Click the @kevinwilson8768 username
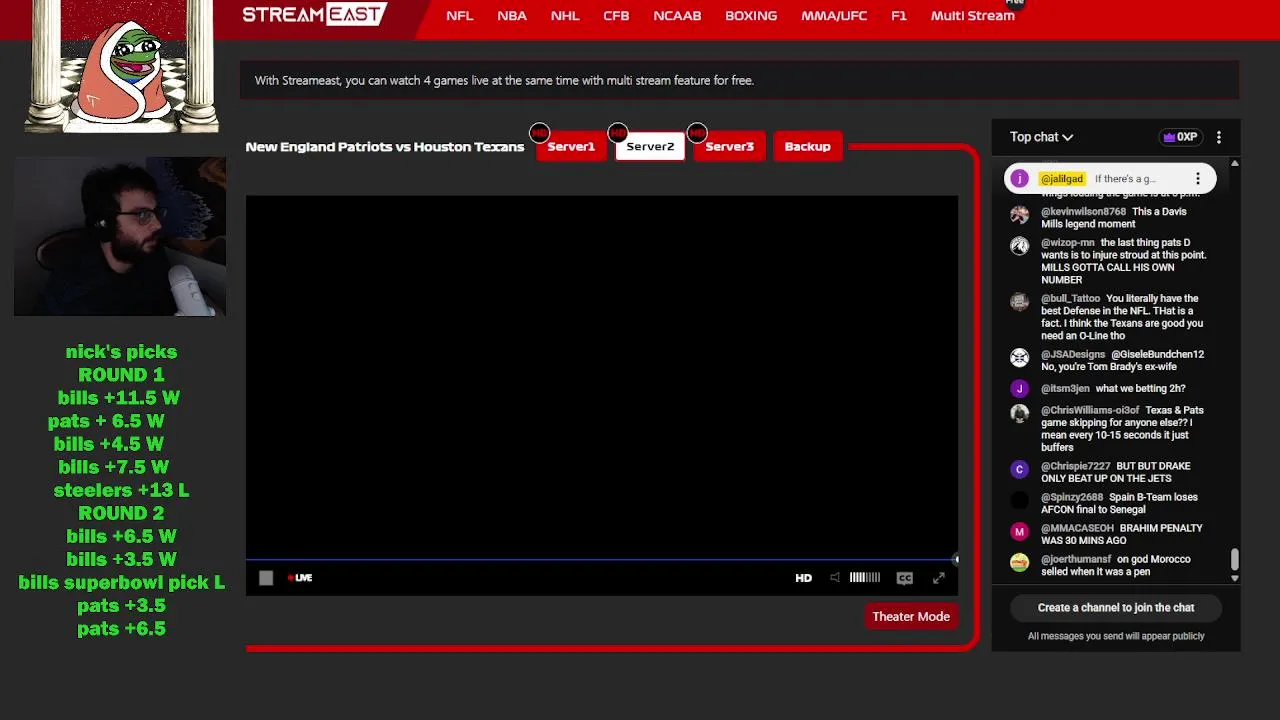Viewport: 1280px width, 720px height. pos(1083,212)
